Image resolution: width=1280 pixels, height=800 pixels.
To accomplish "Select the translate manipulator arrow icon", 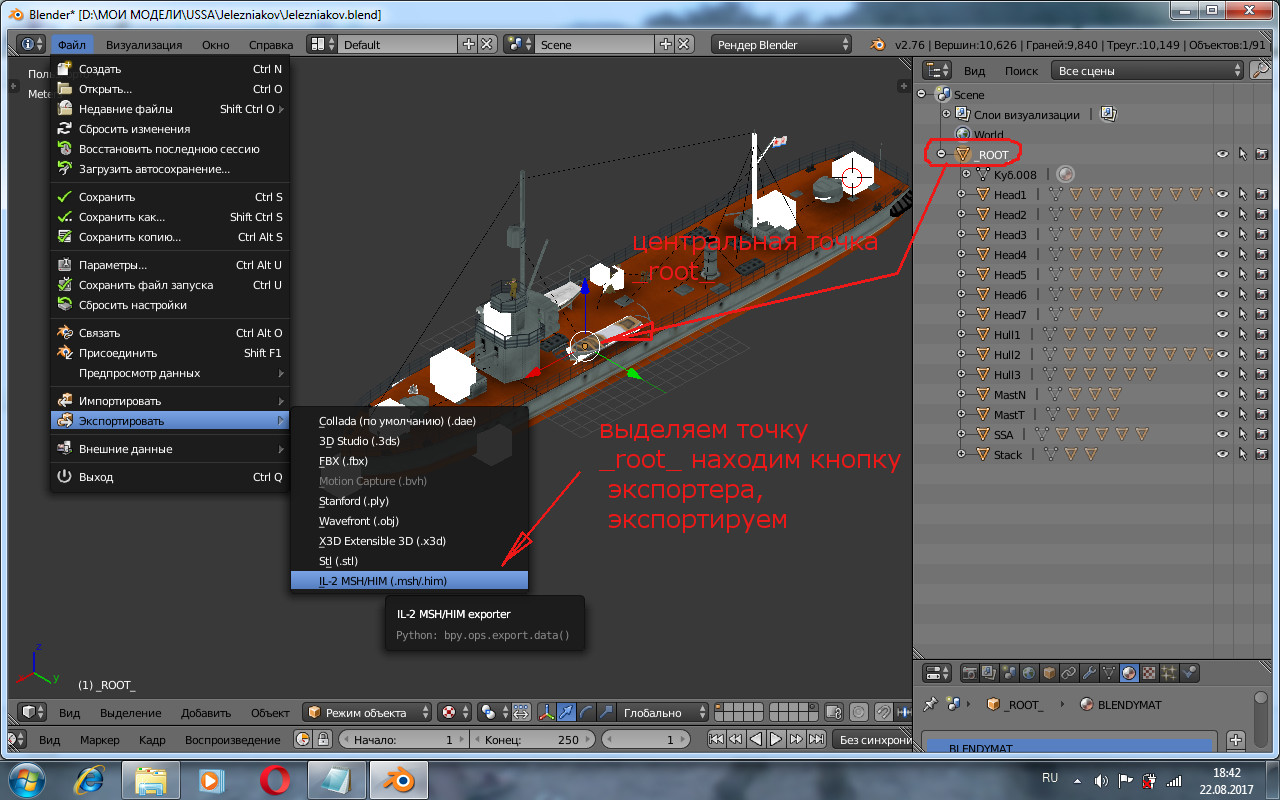I will tap(567, 712).
